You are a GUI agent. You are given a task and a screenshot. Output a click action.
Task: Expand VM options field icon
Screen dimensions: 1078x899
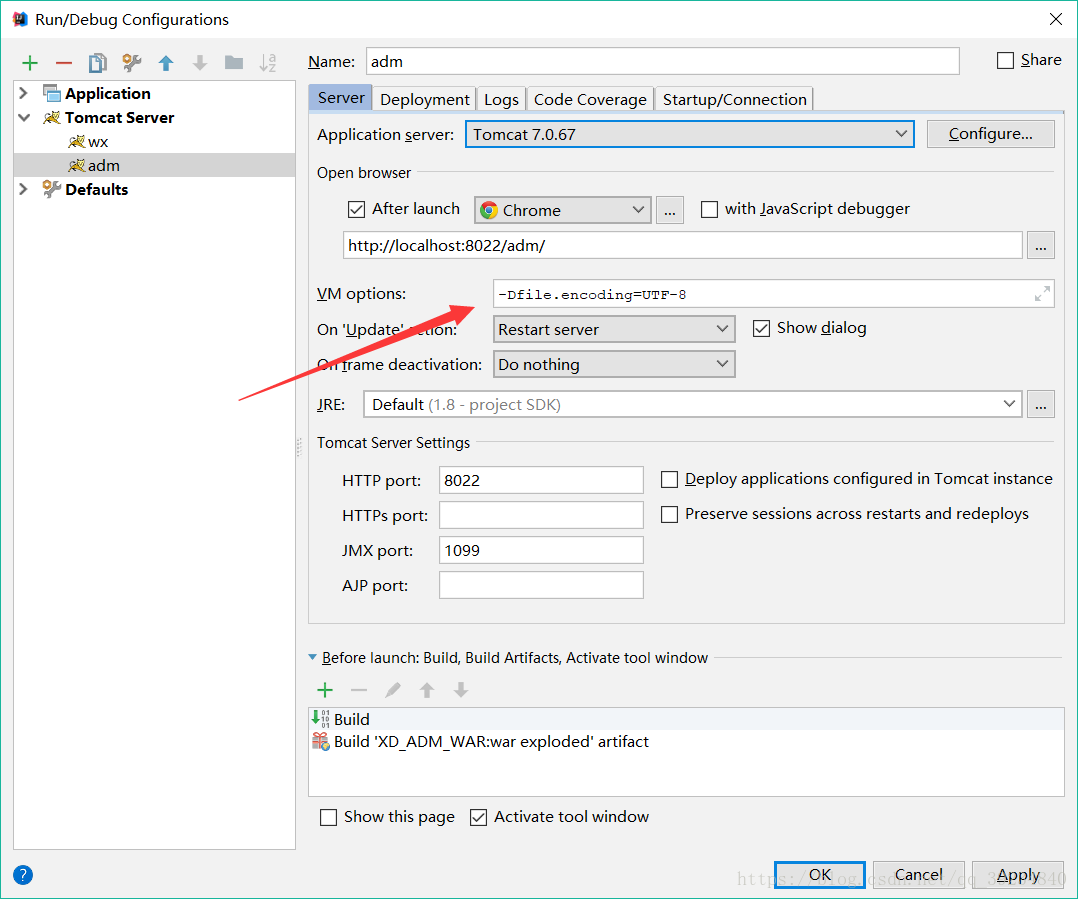tap(1042, 294)
